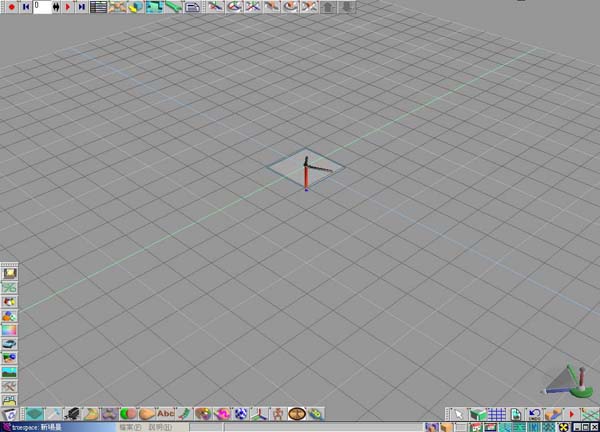Select the camera object tool
Screen dimensions: 600x432
[x=73, y=413]
